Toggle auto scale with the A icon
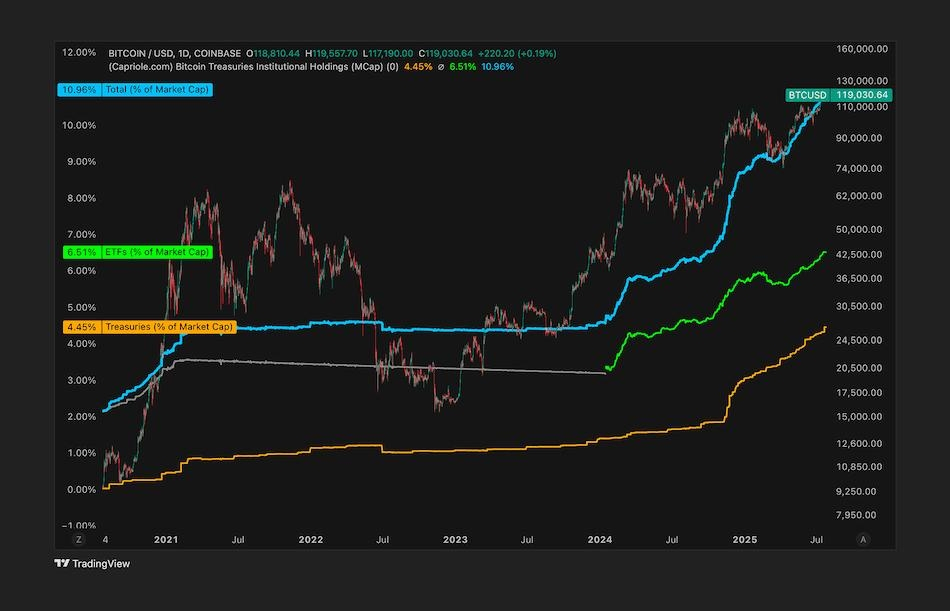Viewport: 950px width, 611px height. (x=863, y=539)
